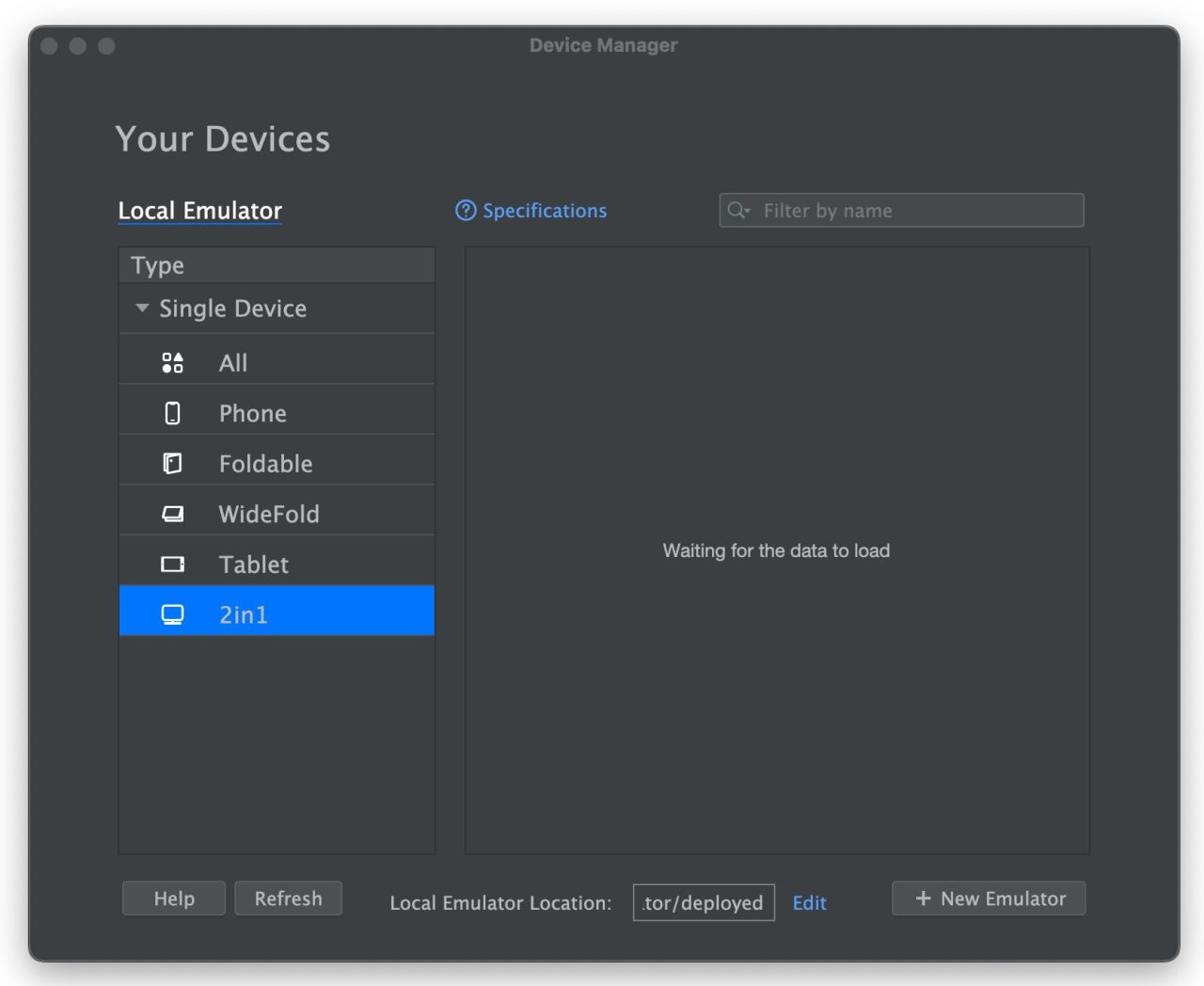Click the Edit link for emulator location
This screenshot has width=1204, height=986.
coord(809,903)
